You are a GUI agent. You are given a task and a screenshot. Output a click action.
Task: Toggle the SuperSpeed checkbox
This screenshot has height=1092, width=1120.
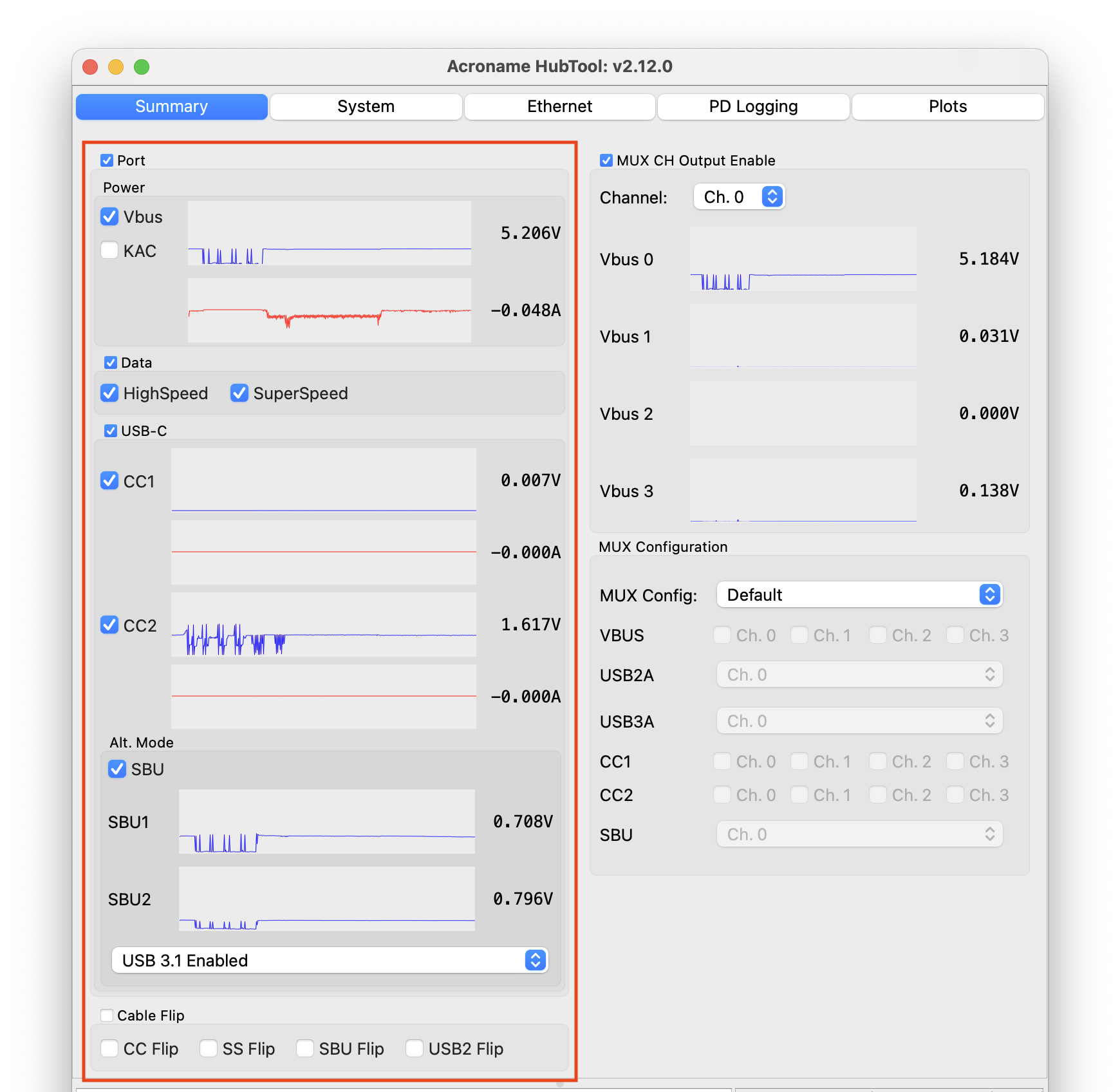239,393
